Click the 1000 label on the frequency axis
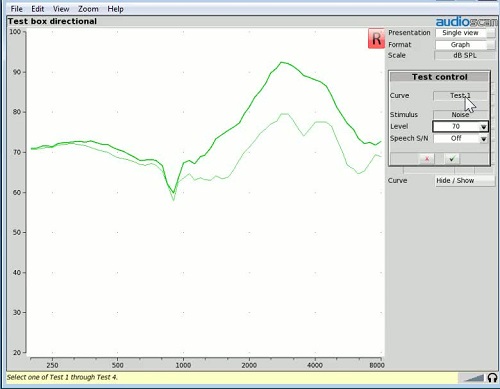Viewport: 500px width, 389px height. coord(183,365)
